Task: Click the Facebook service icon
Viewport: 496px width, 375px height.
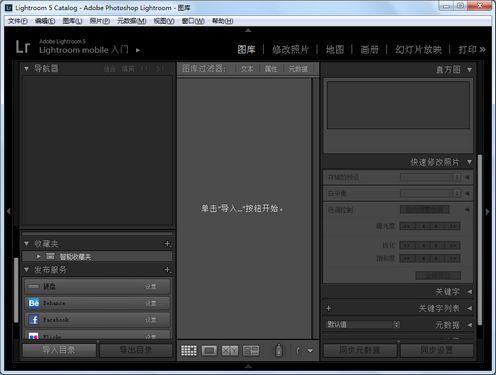Action: tap(34, 320)
